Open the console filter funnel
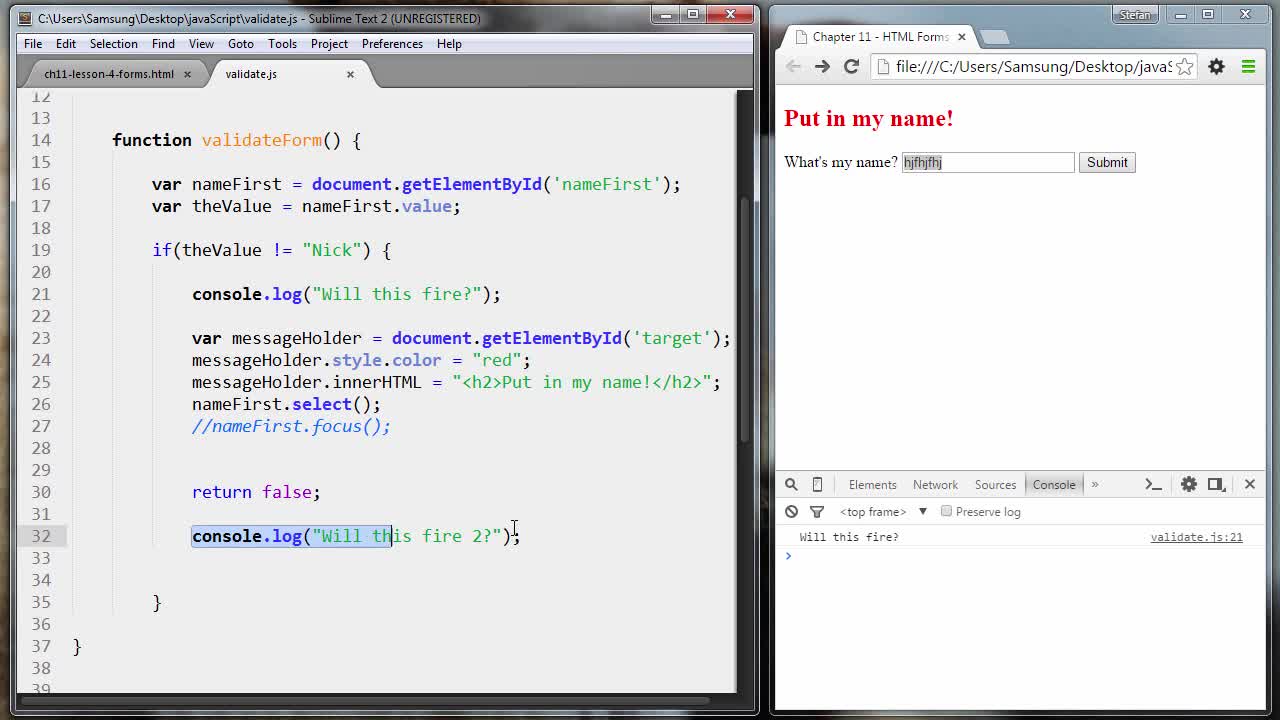The width and height of the screenshot is (1280, 720). click(817, 511)
